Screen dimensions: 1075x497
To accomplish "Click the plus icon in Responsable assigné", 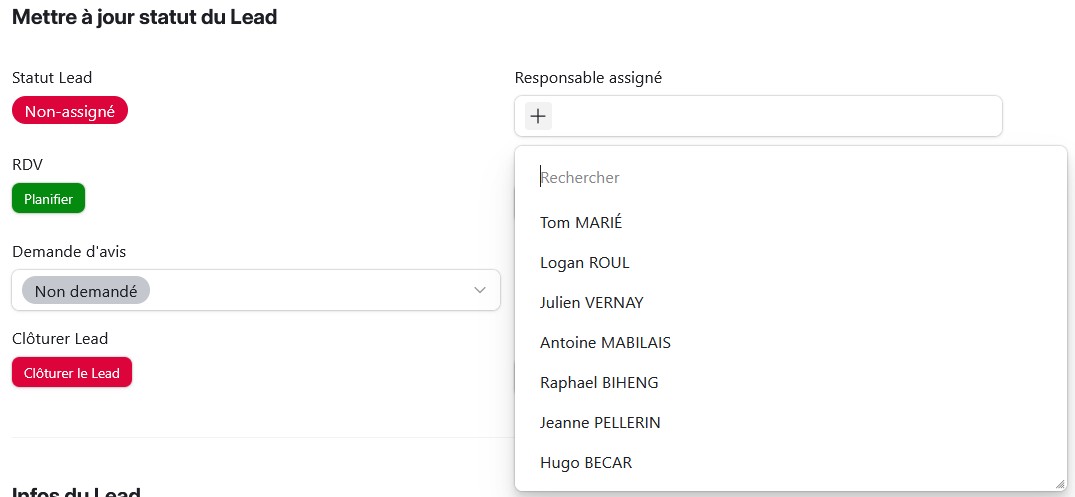I will [538, 116].
